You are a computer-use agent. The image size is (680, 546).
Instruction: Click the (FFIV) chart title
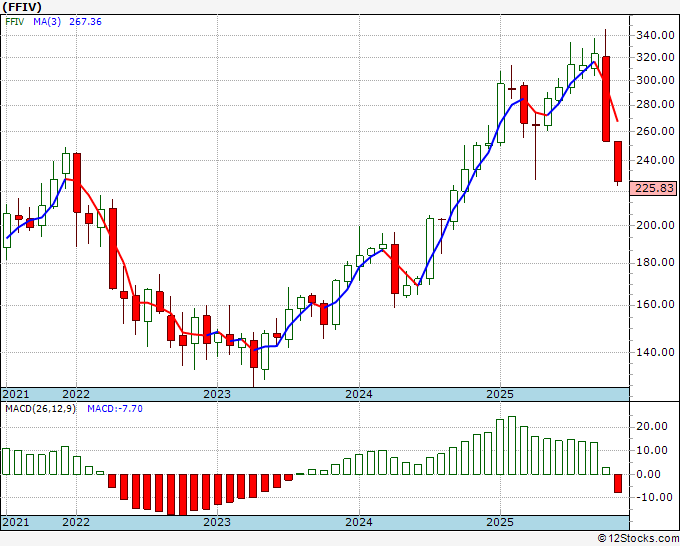click(21, 7)
